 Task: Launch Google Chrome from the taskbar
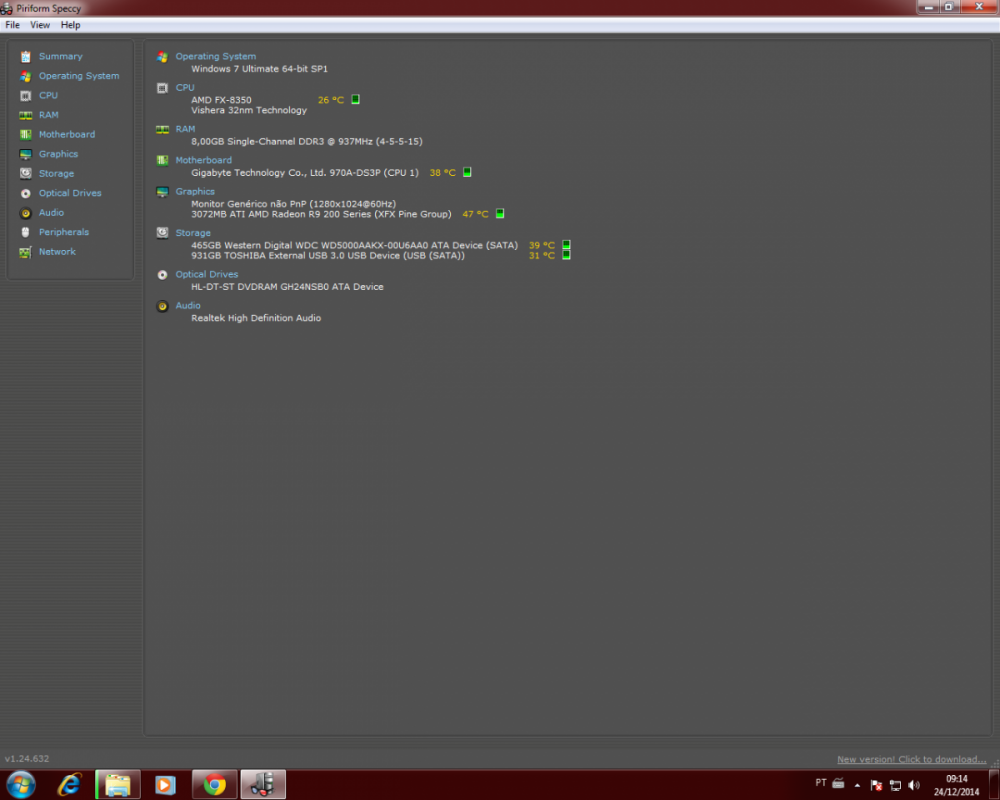pos(214,784)
